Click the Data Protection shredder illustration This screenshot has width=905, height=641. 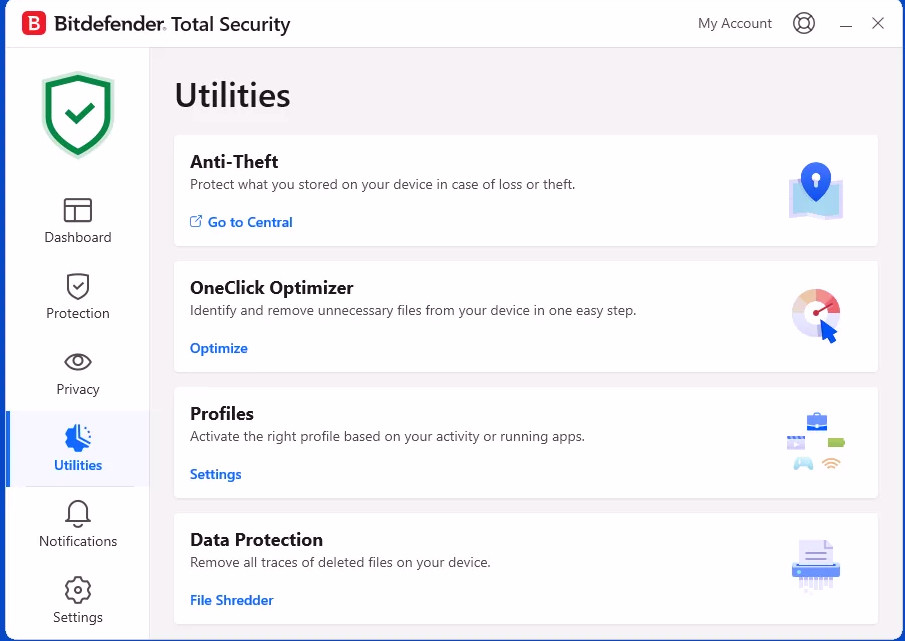tap(816, 565)
